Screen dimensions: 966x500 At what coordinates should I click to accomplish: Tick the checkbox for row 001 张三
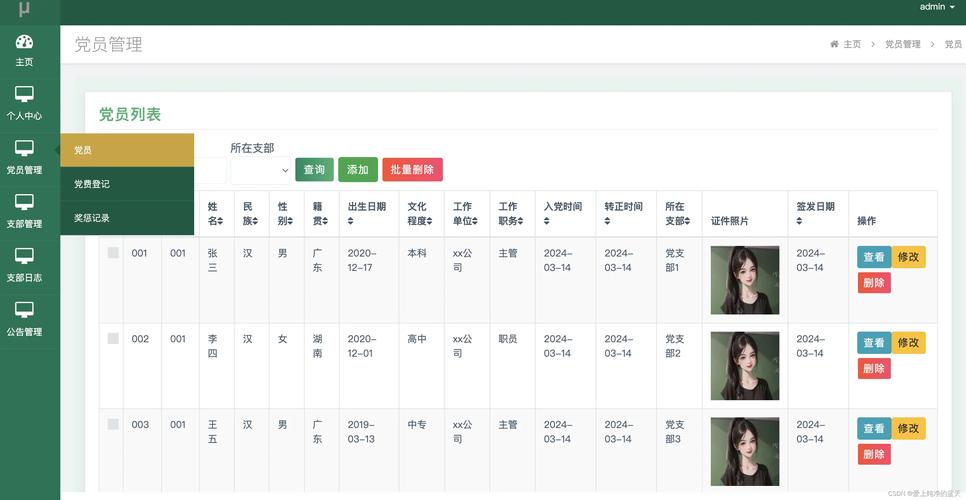pos(113,252)
